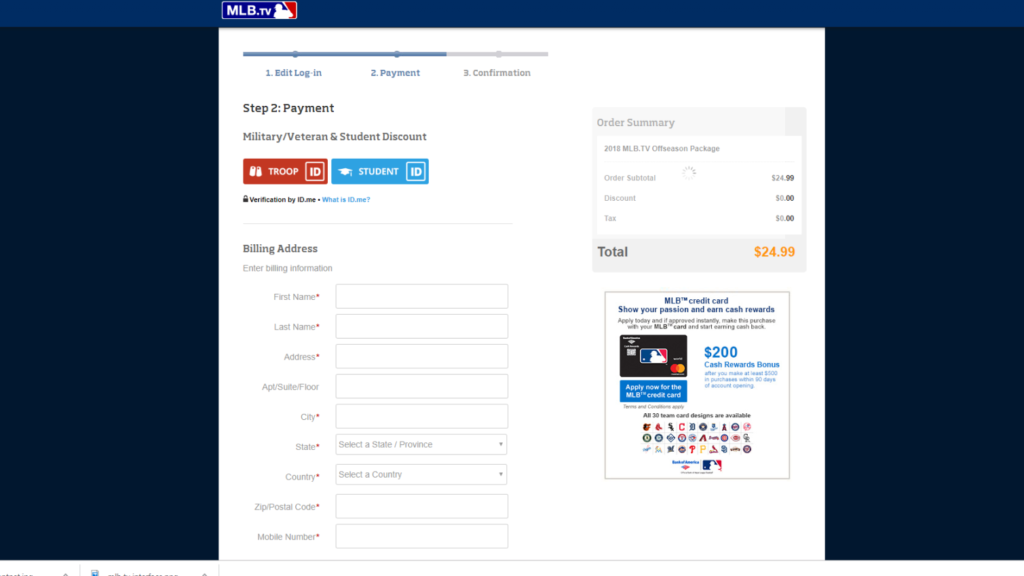The width and height of the screenshot is (1024, 576).
Task: Click the second progress bar step marker
Action: click(396, 54)
